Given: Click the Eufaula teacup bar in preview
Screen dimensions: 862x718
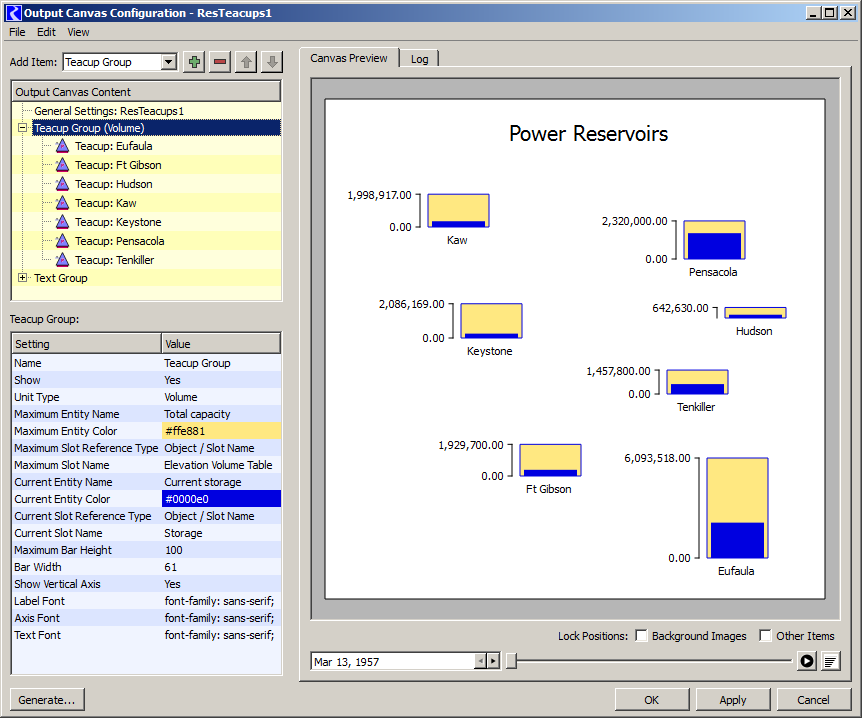Looking at the screenshot, I should (x=737, y=508).
